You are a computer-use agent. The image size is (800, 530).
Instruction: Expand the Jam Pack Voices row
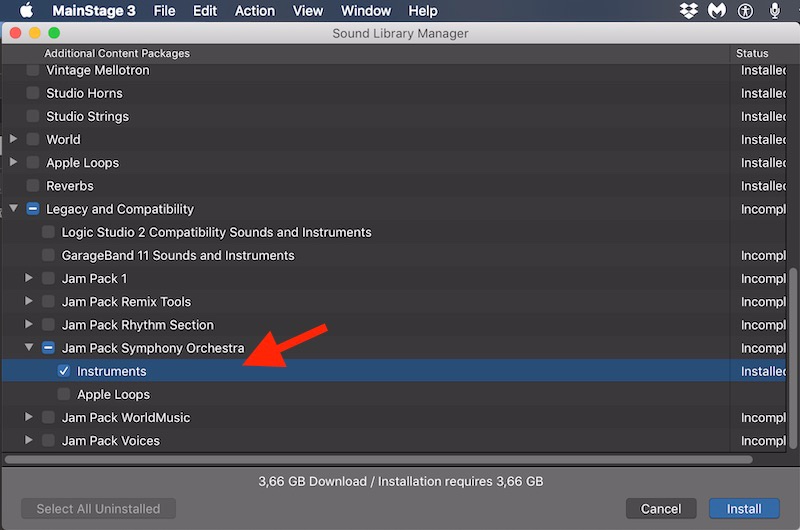click(x=29, y=440)
